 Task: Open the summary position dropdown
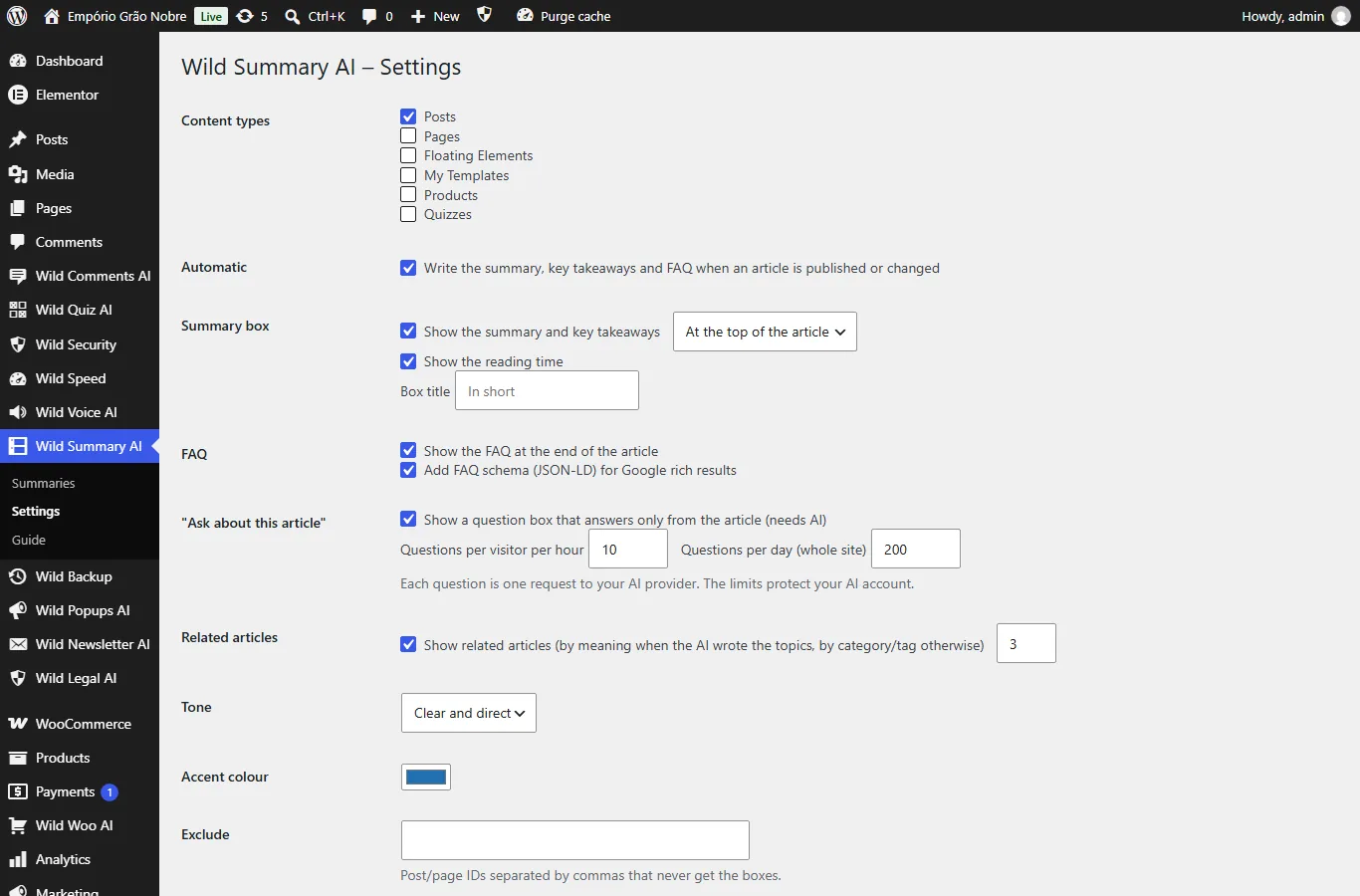click(765, 332)
